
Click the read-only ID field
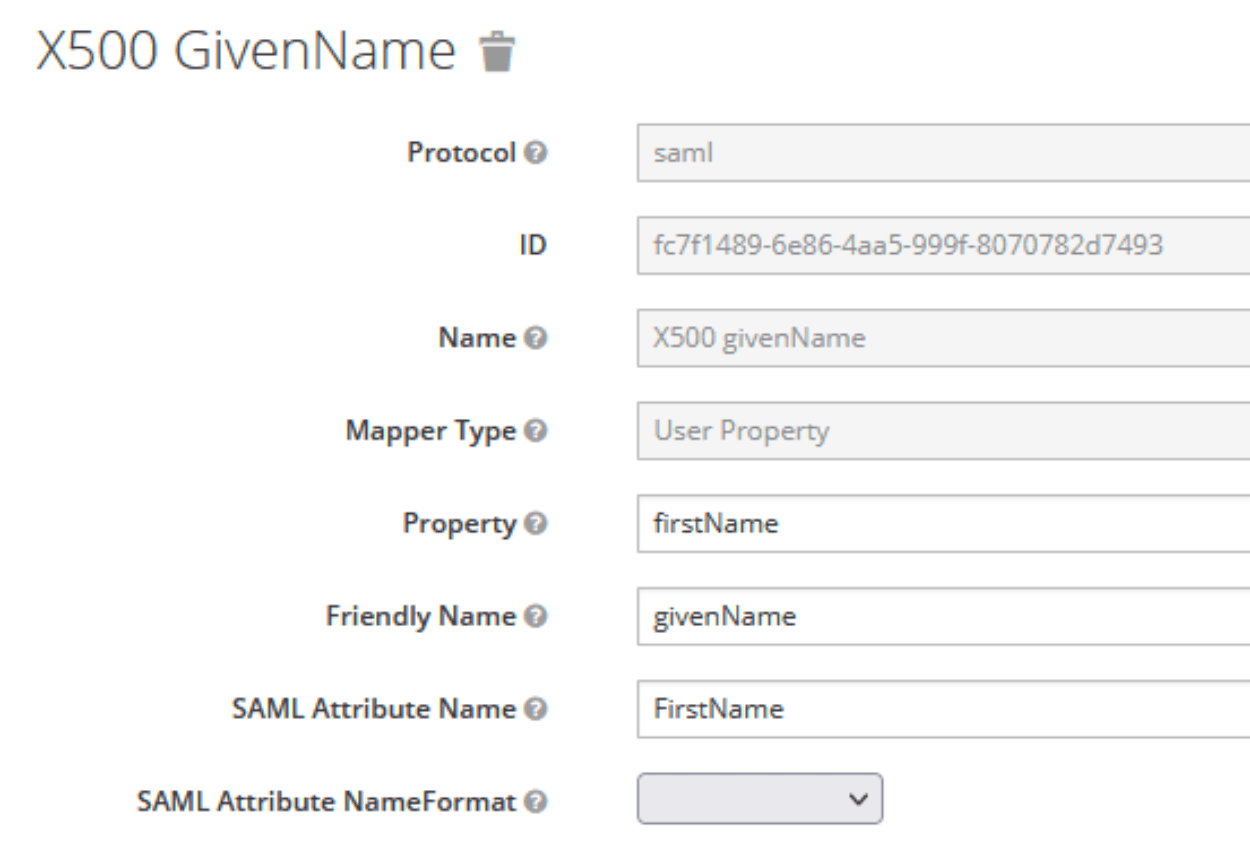point(943,245)
